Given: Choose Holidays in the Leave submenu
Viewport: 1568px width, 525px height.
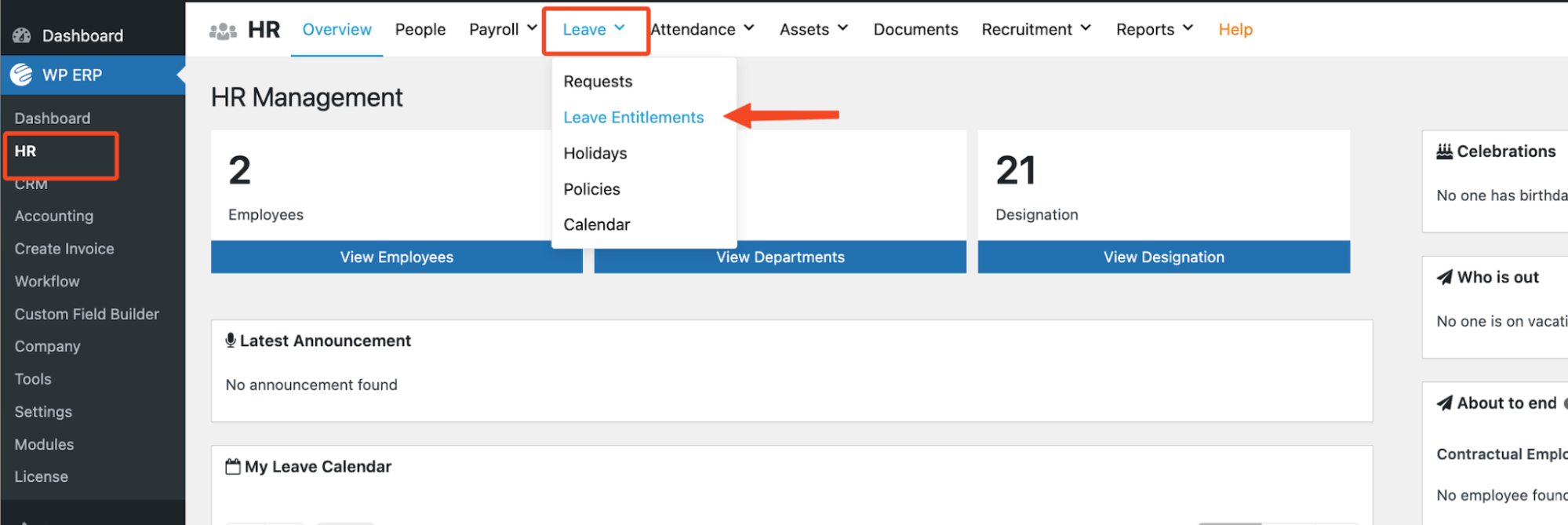Looking at the screenshot, I should tap(595, 153).
